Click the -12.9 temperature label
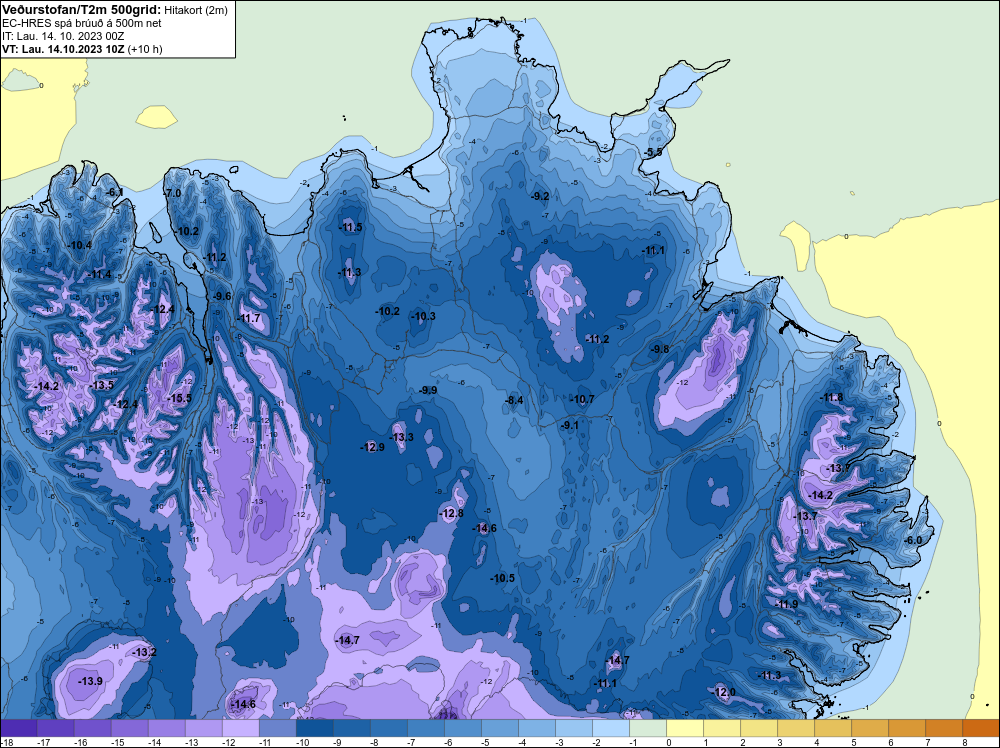 372,447
